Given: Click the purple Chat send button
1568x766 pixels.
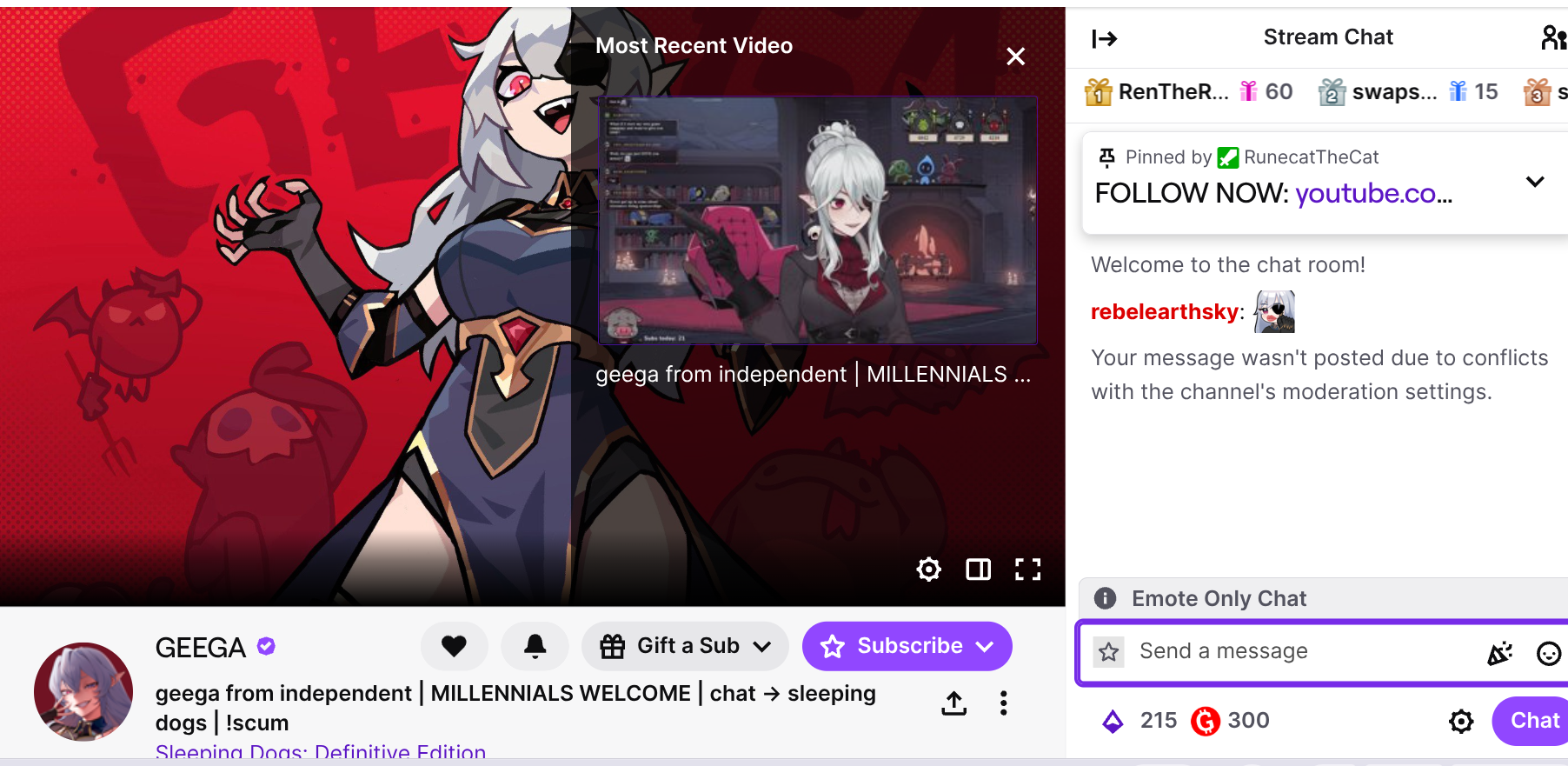Looking at the screenshot, I should 1533,721.
